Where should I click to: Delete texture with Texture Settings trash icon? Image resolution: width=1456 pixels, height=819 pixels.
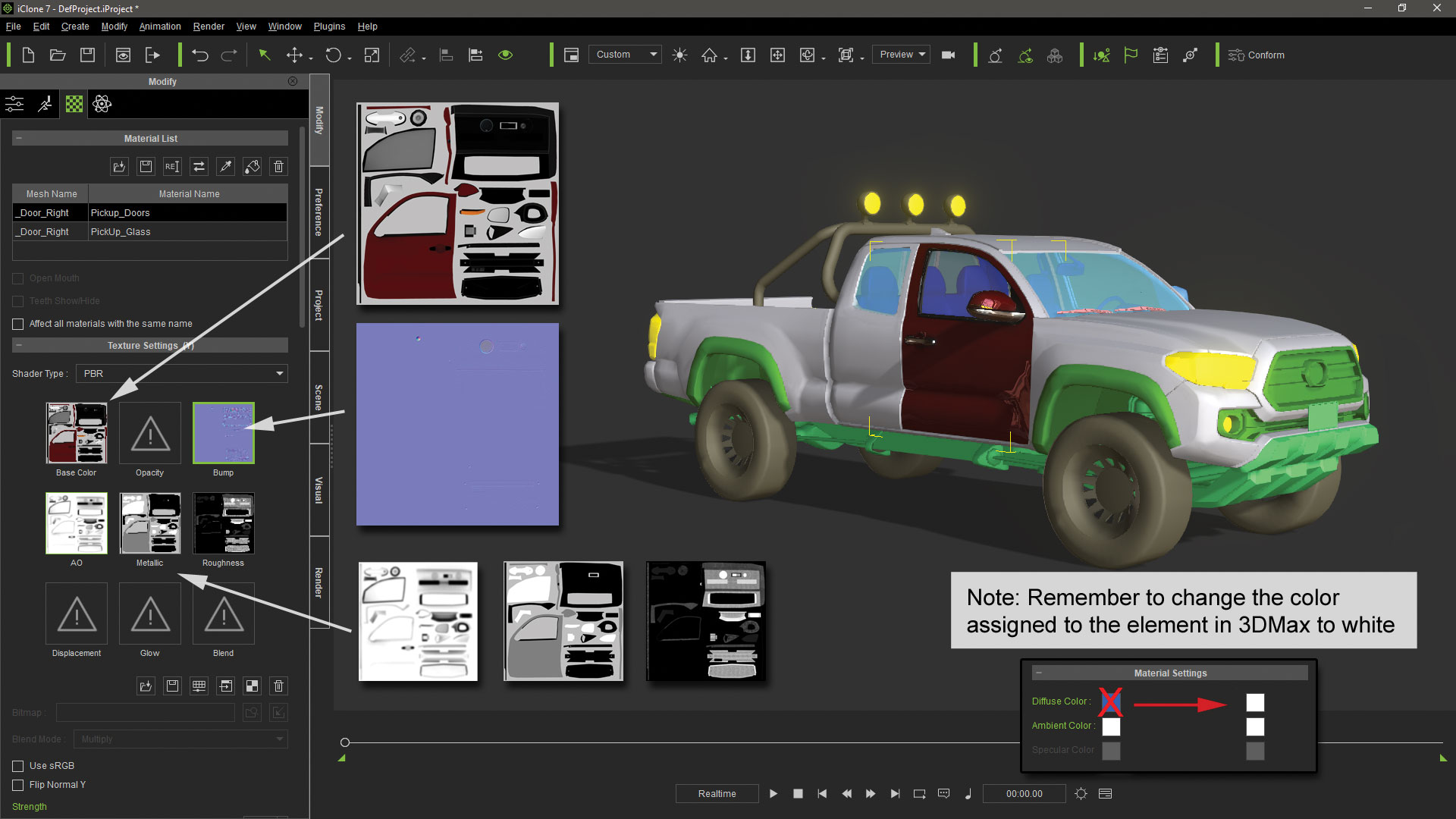point(278,686)
